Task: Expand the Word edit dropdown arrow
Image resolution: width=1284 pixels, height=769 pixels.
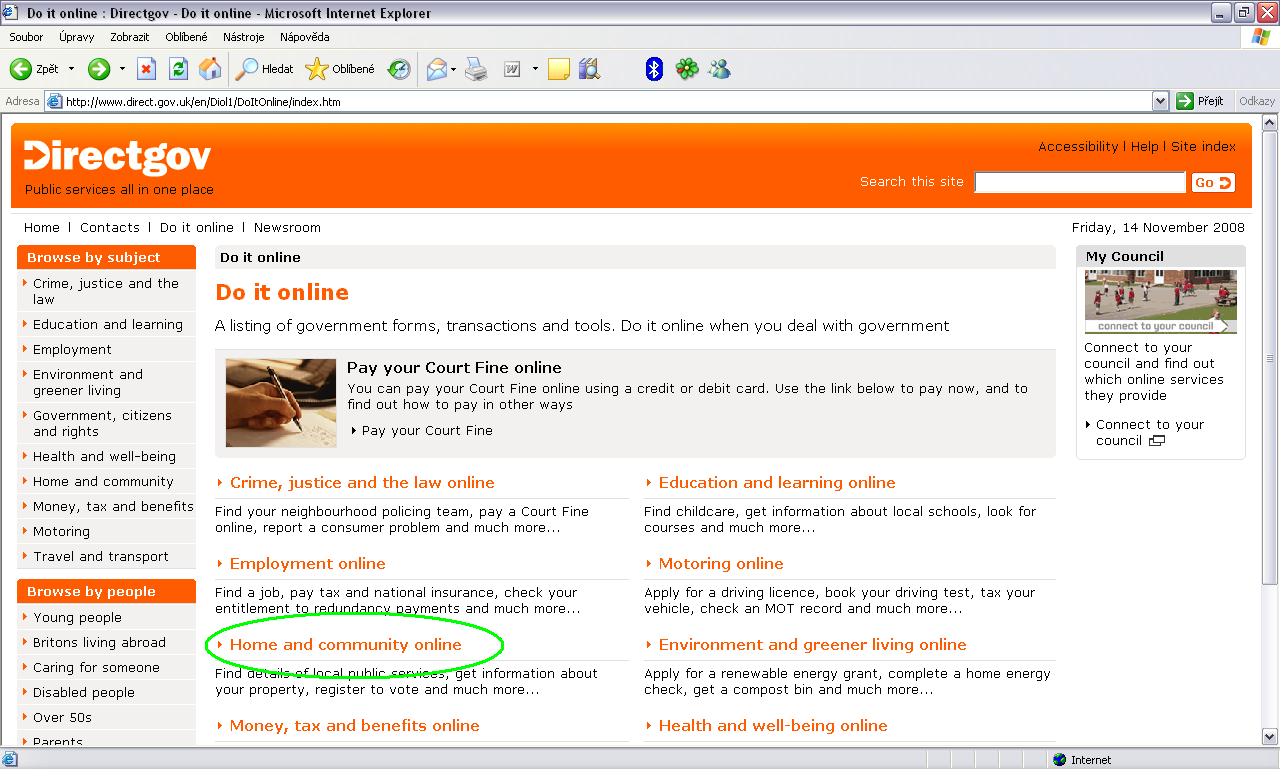Action: [535, 69]
